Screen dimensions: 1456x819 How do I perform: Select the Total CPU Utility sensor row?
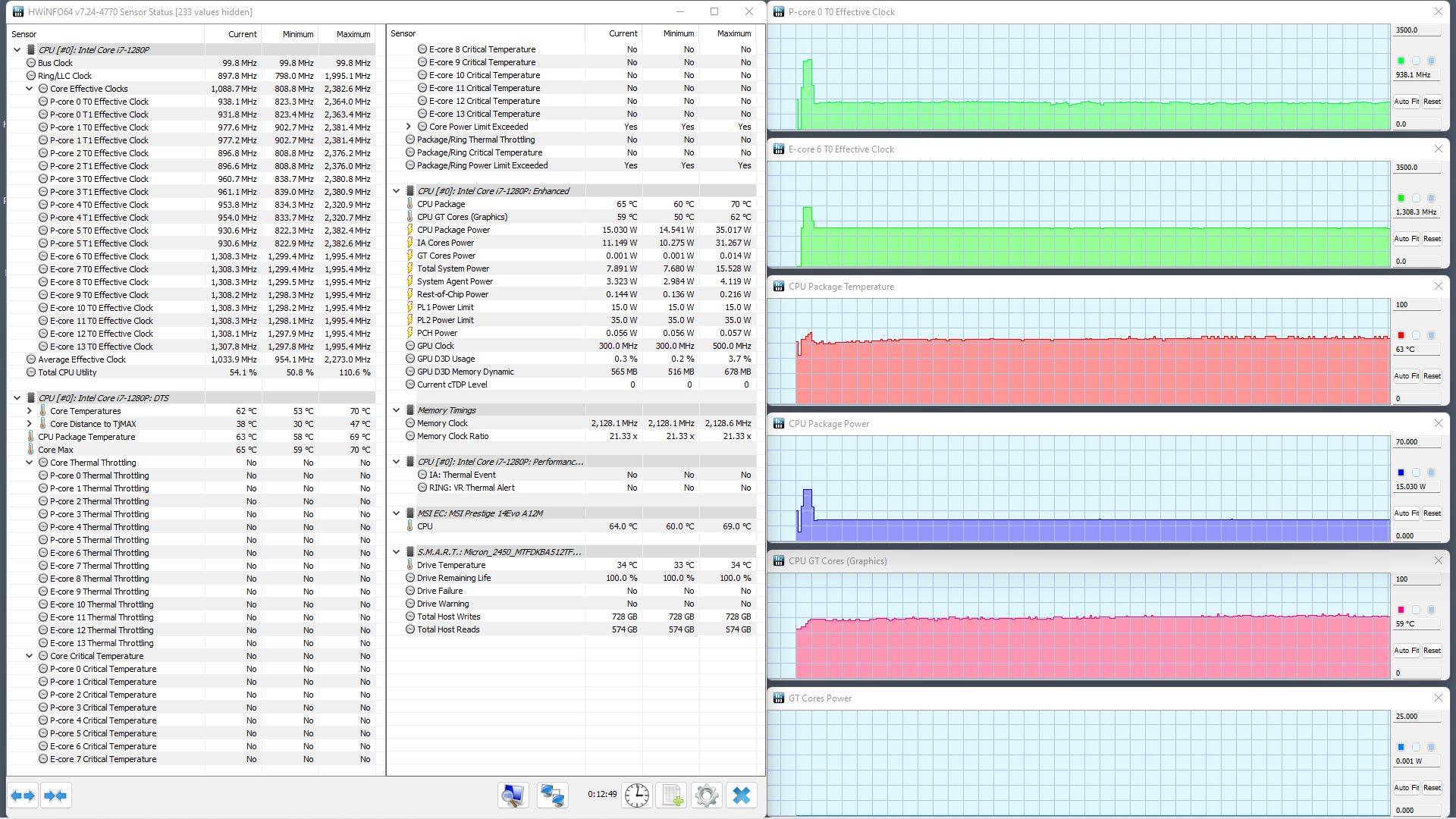pyautogui.click(x=67, y=372)
